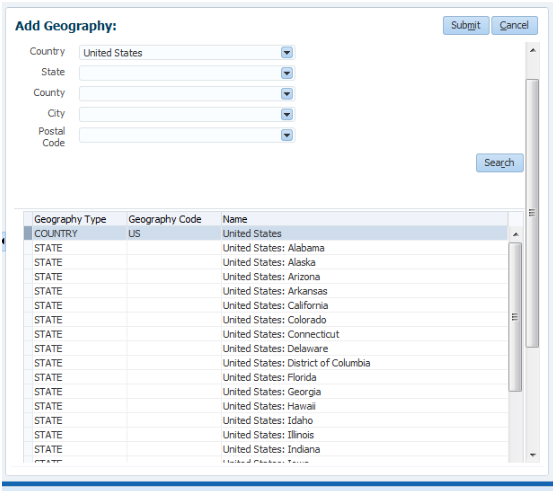Open the Postal Code dropdown arrow
This screenshot has width=555, height=493.
point(287,135)
